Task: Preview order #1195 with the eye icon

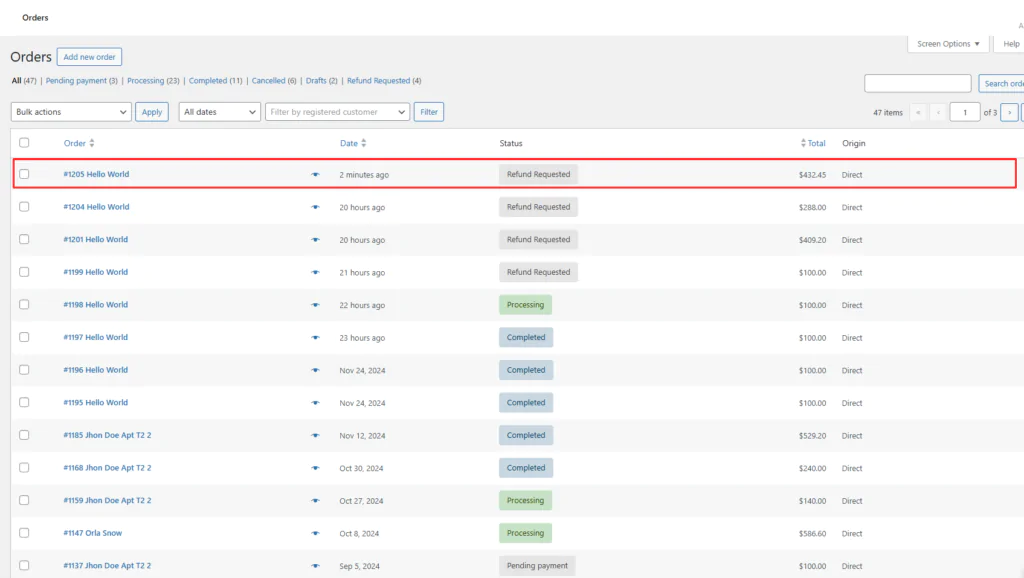Action: pyautogui.click(x=315, y=403)
